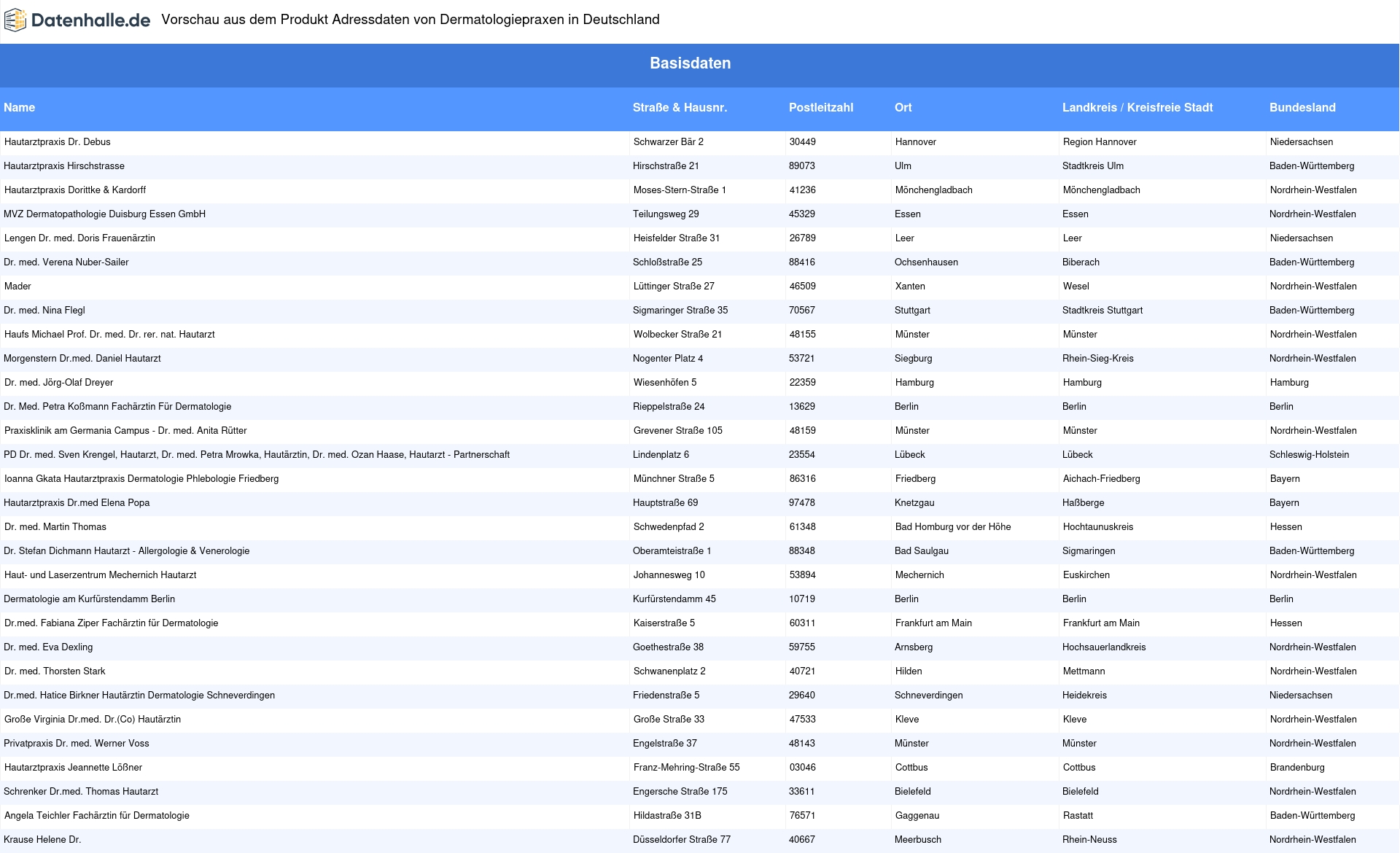Screen dimensions: 1400x853
Task: Click Lengen Dr. med. Doris Frauenärztin
Action: pos(79,238)
